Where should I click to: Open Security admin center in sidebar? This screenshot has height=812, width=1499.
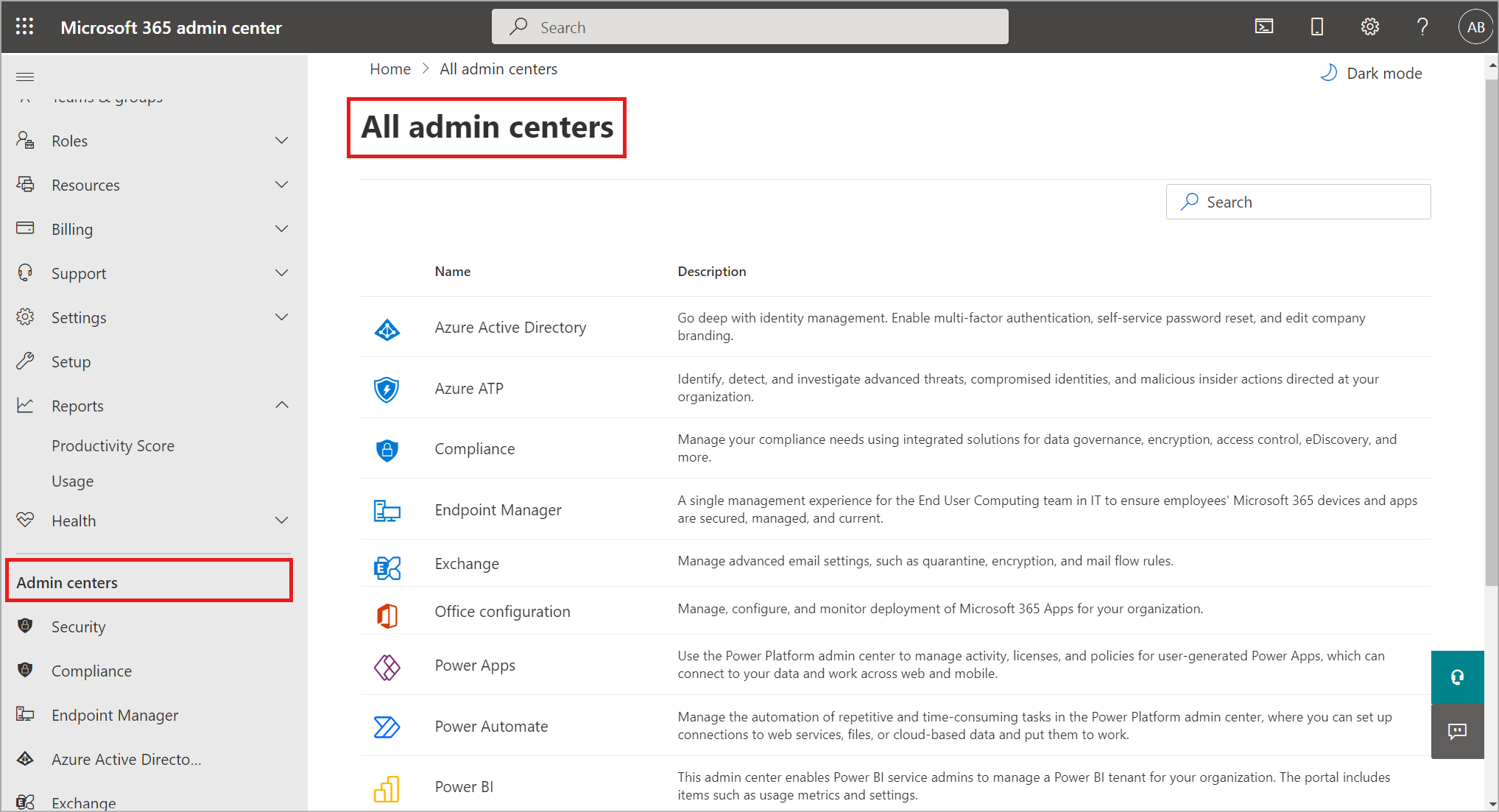(x=78, y=626)
